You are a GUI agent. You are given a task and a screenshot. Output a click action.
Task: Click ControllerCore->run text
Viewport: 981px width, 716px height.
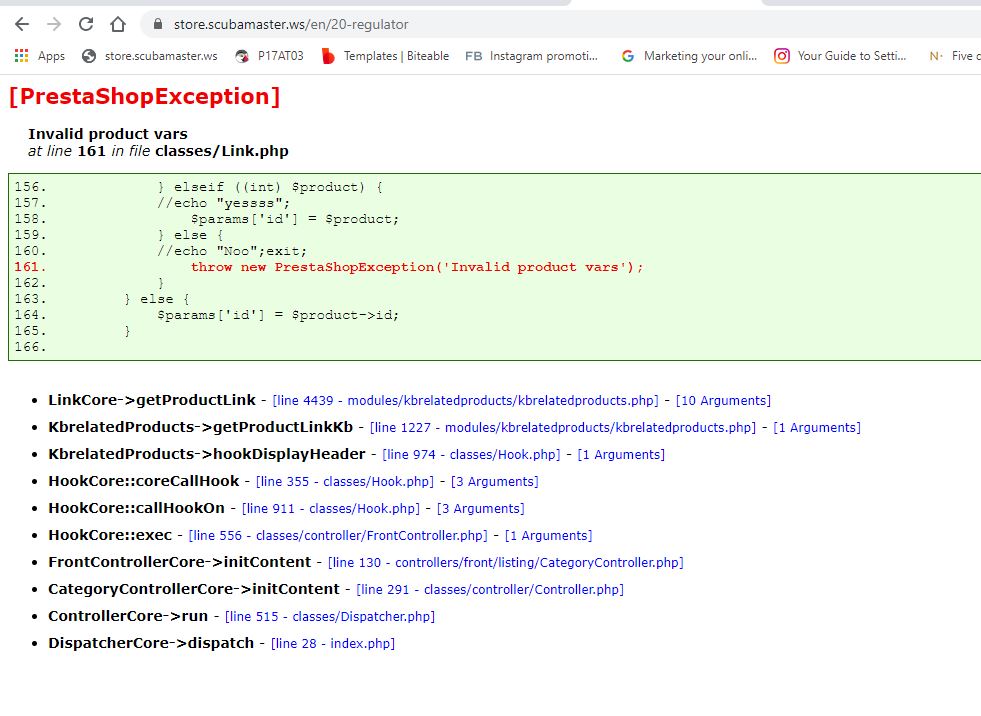[x=128, y=615]
